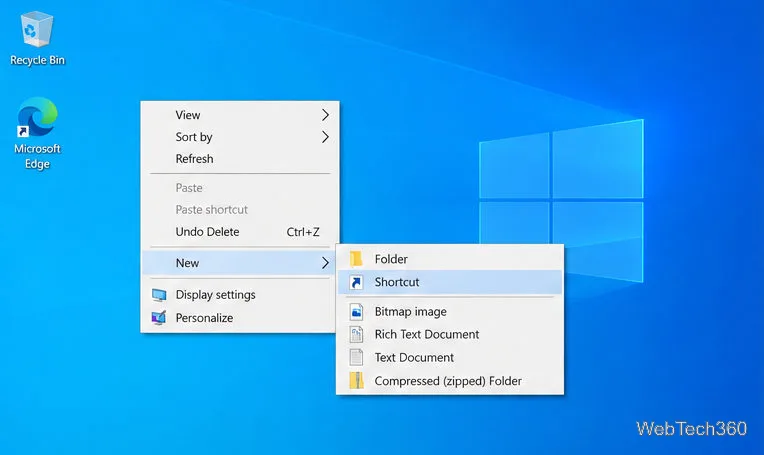Select Refresh from the context menu
This screenshot has height=455, width=764.
(240, 159)
